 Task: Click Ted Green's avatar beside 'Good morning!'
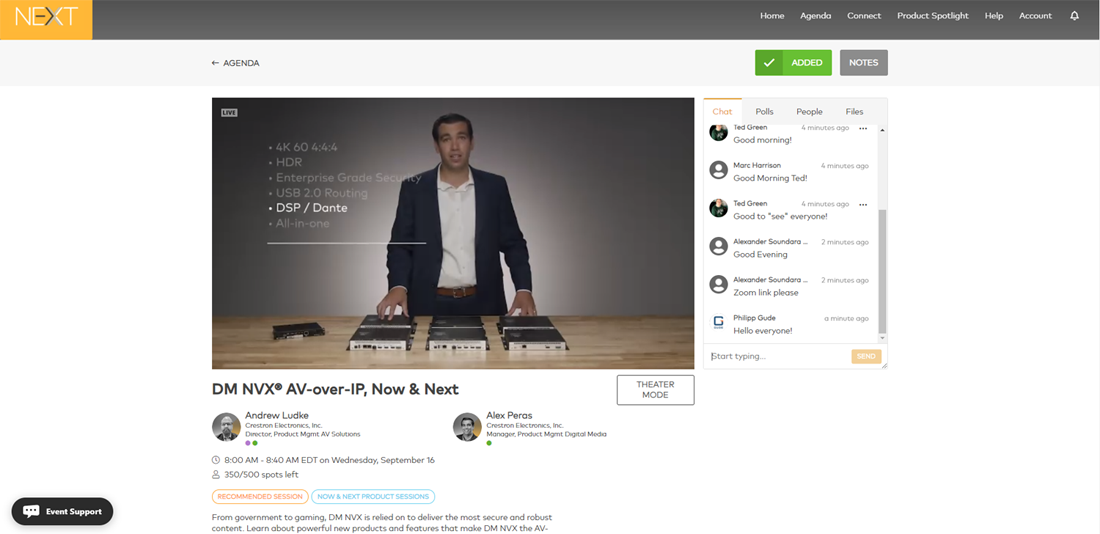click(x=718, y=132)
